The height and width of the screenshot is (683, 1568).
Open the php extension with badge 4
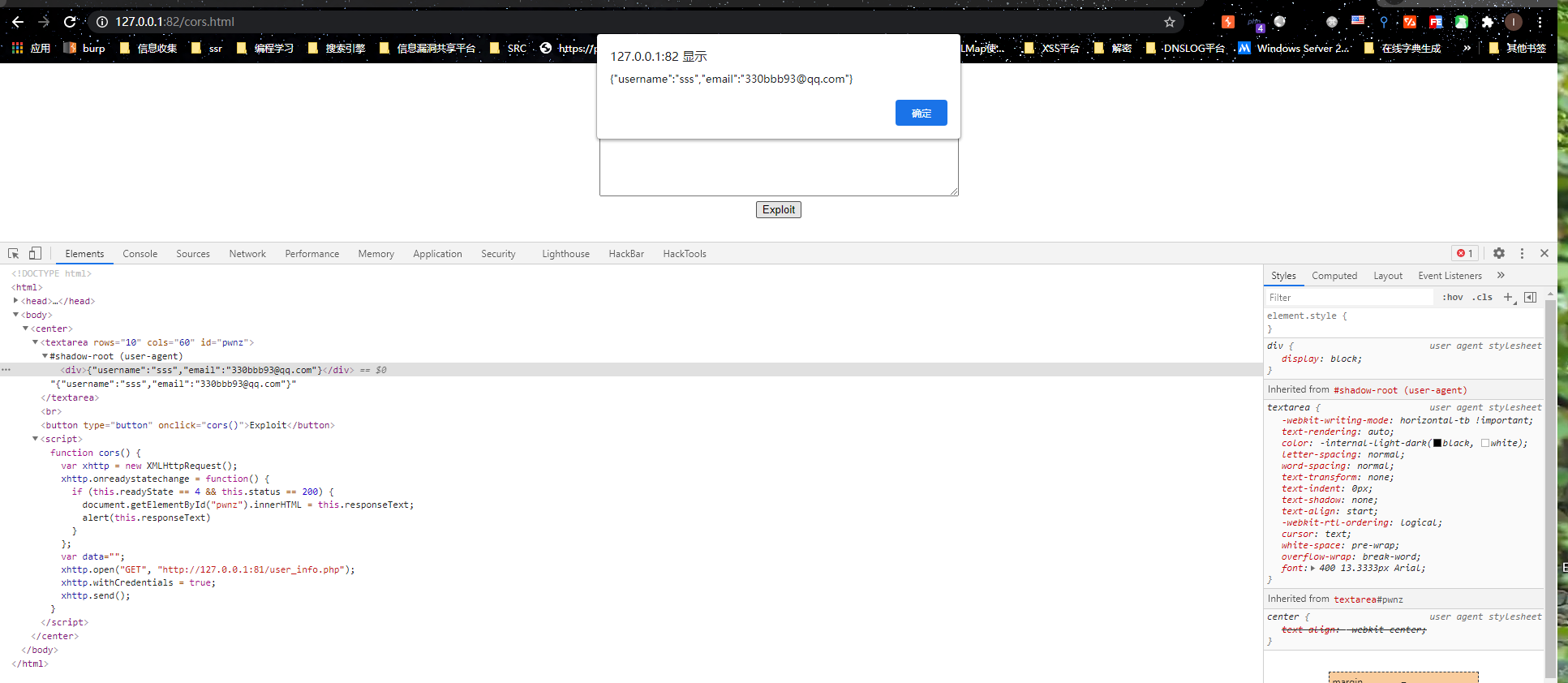pos(1255,24)
